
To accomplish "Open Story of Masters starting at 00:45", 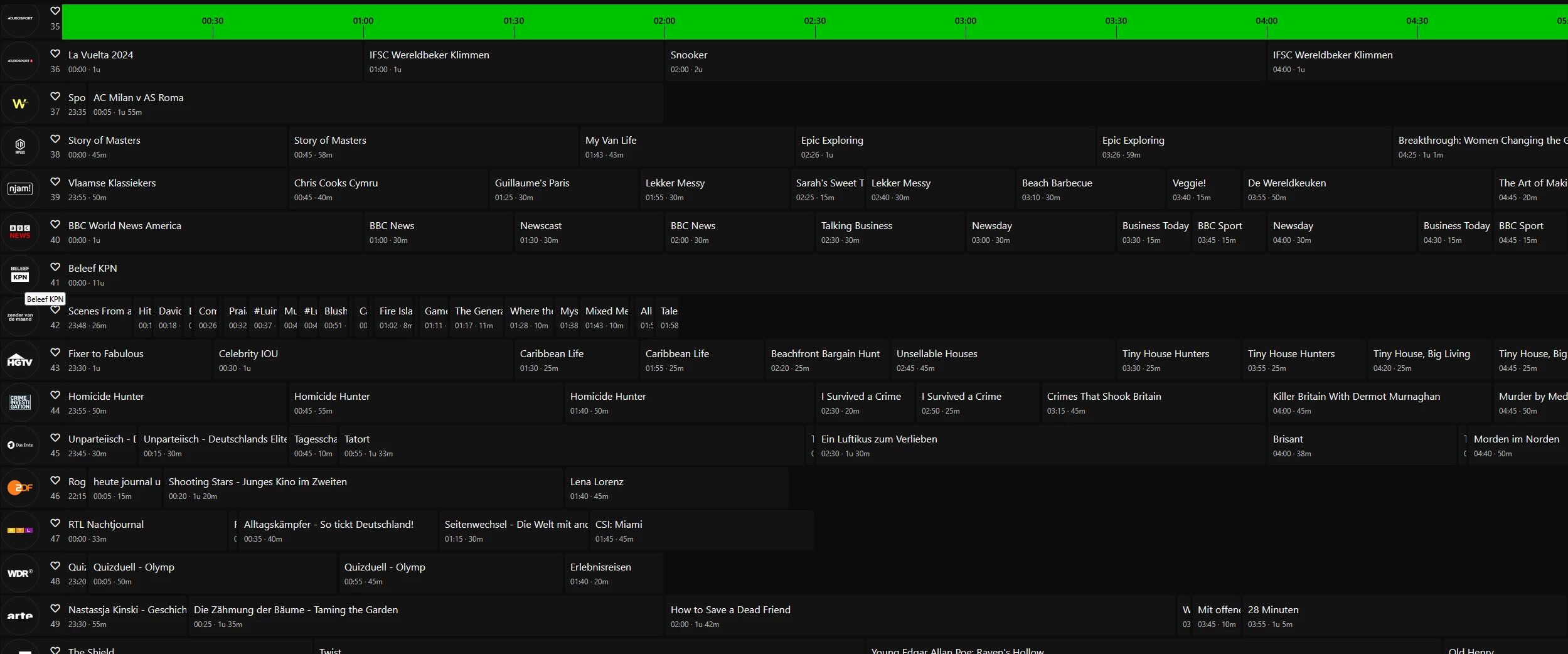I will [x=432, y=147].
